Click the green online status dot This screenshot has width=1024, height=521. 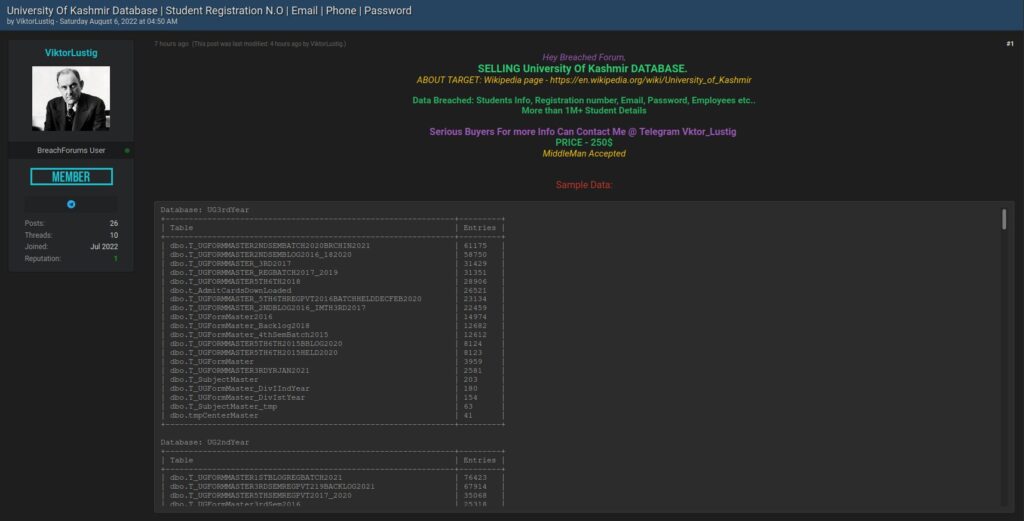coord(127,151)
